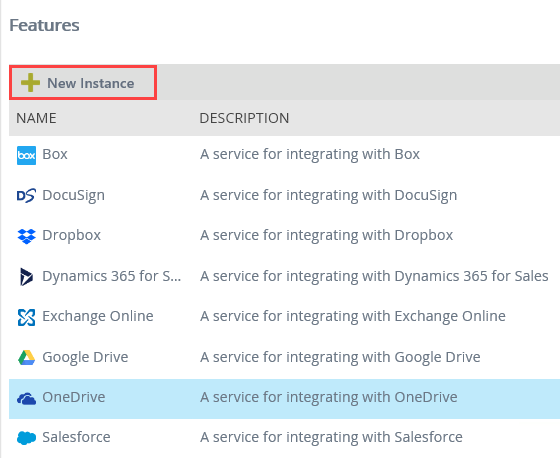Select the Dropbox feature name
This screenshot has width=560, height=458.
[71, 235]
